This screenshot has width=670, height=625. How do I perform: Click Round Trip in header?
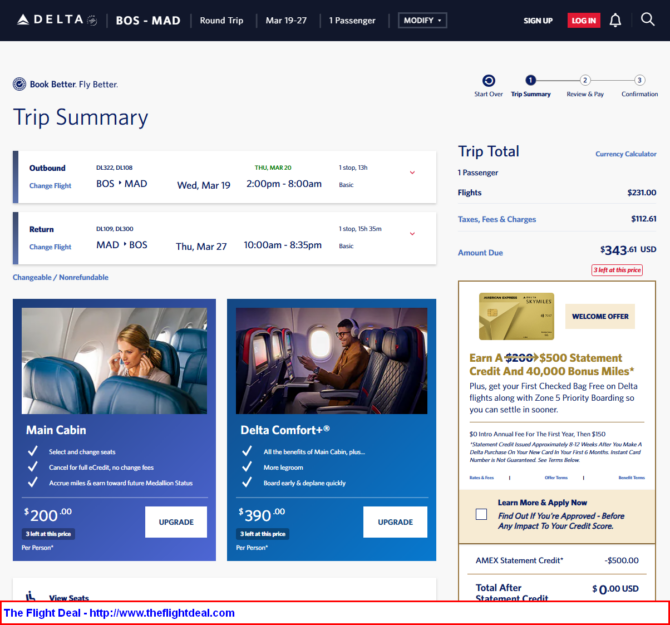pos(221,21)
